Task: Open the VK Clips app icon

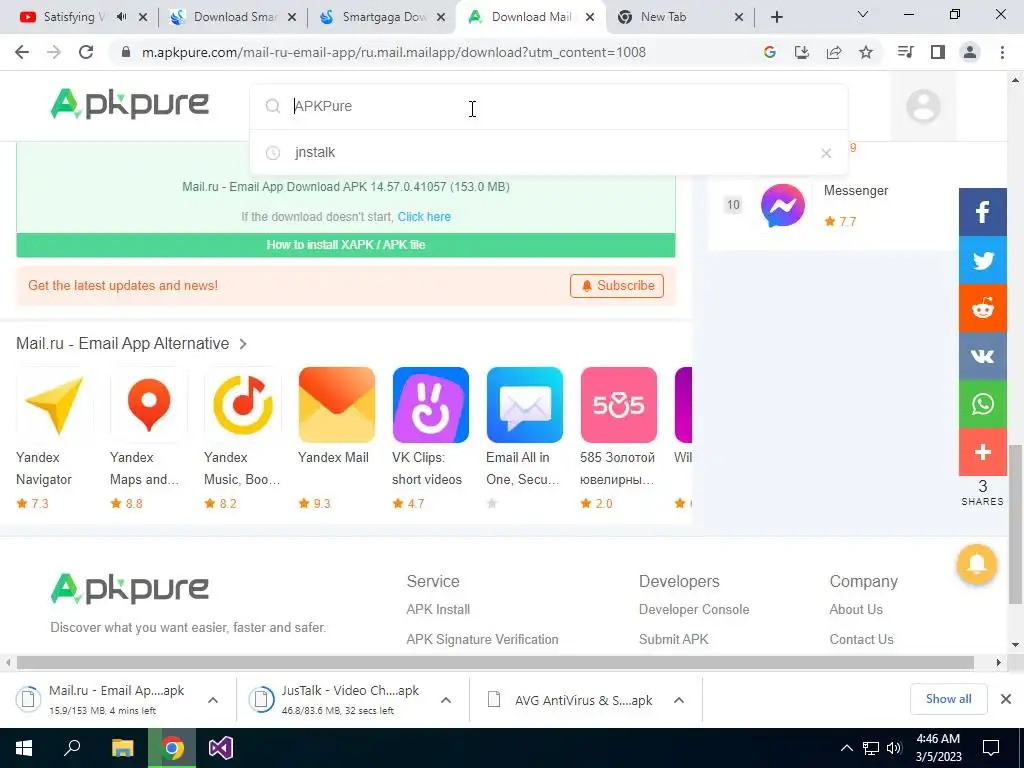Action: [x=430, y=405]
